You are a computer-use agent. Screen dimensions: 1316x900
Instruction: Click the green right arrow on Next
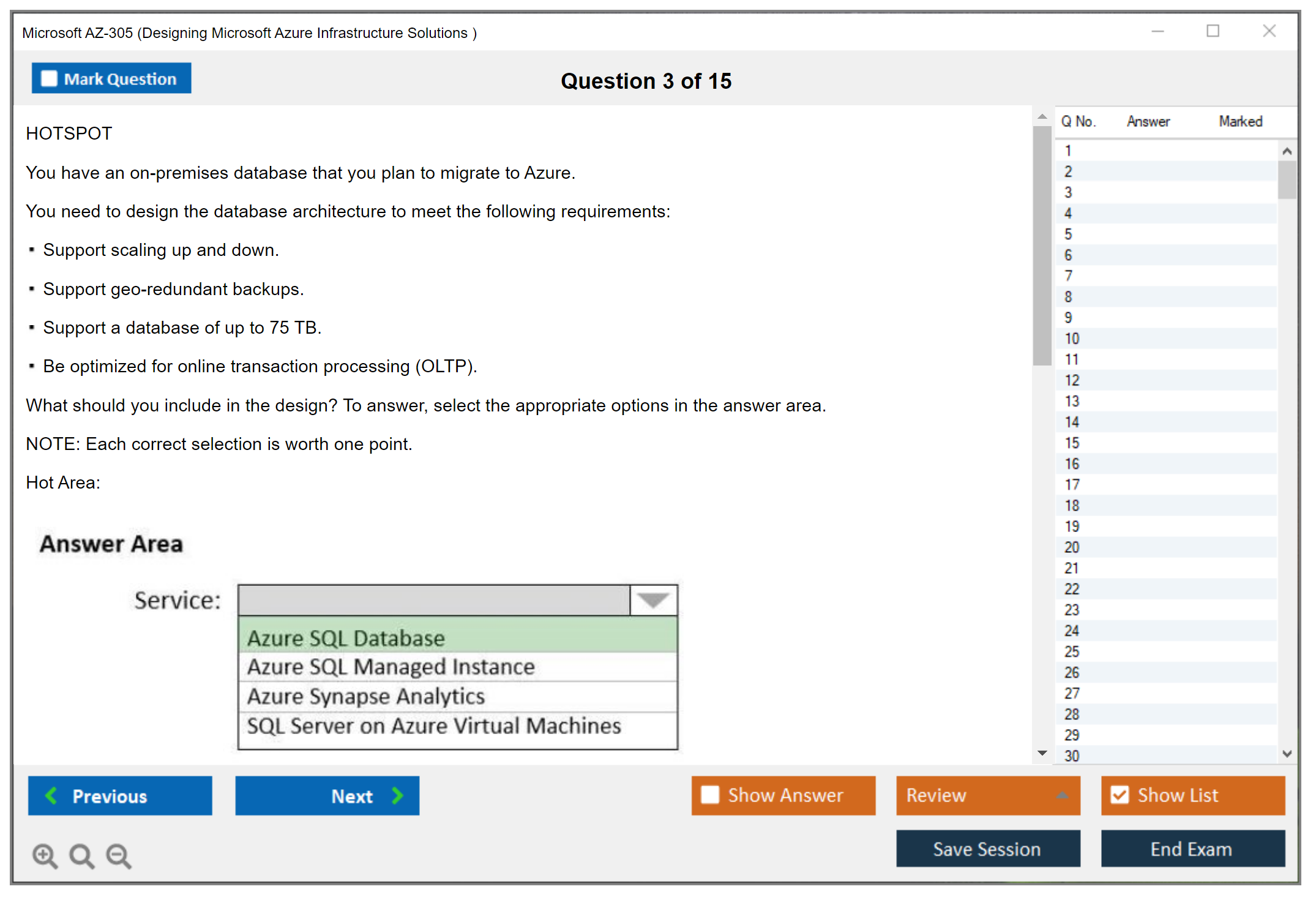point(397,795)
